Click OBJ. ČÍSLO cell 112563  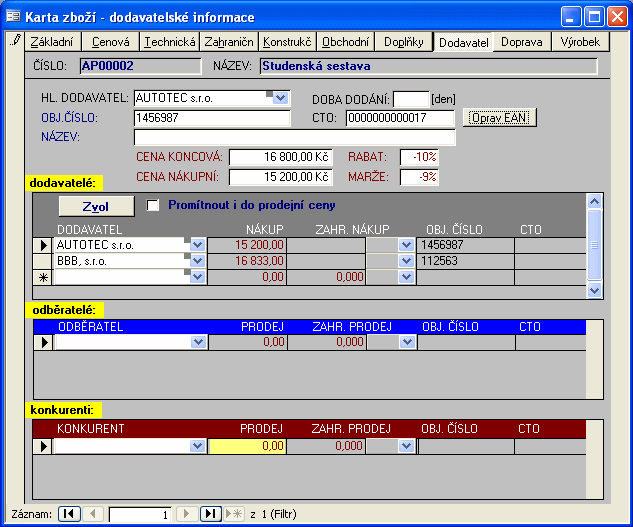pos(465,261)
